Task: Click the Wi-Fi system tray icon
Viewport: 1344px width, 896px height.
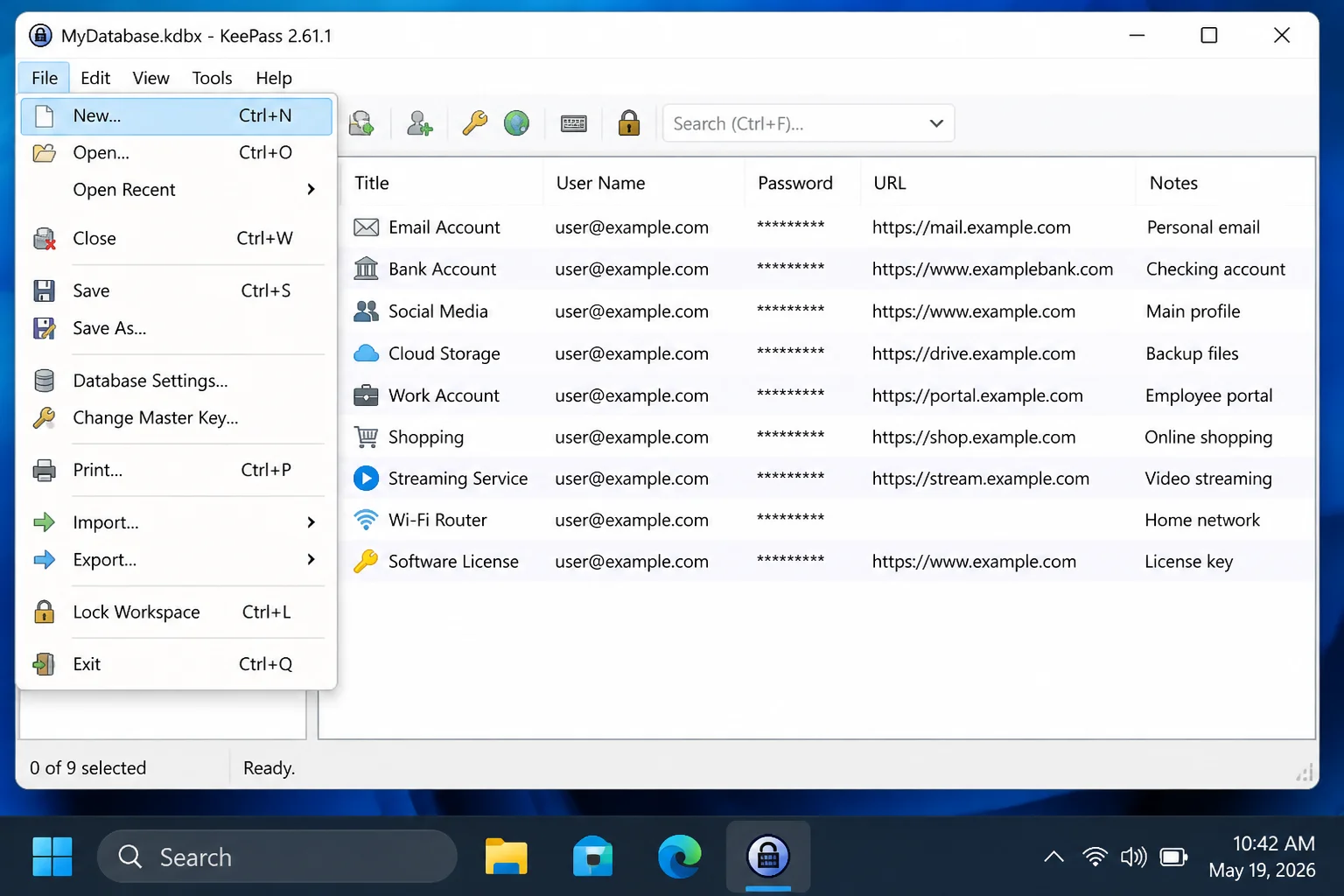Action: (x=1094, y=857)
